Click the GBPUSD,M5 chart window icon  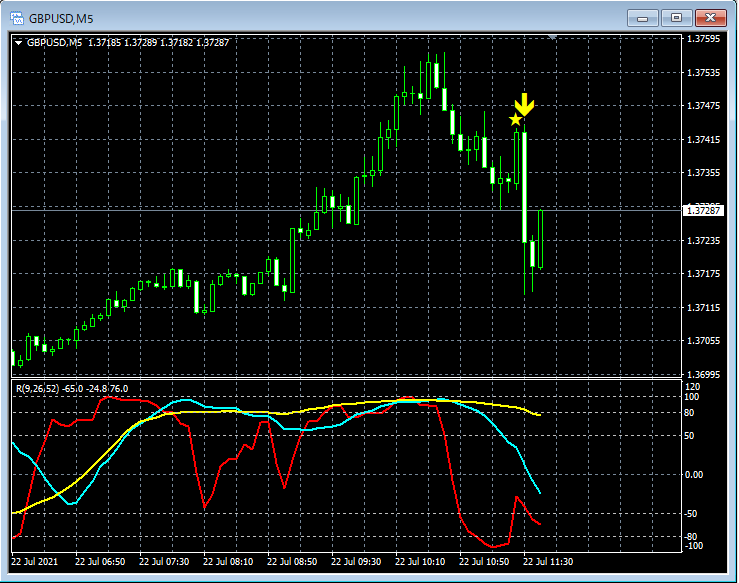(17, 18)
